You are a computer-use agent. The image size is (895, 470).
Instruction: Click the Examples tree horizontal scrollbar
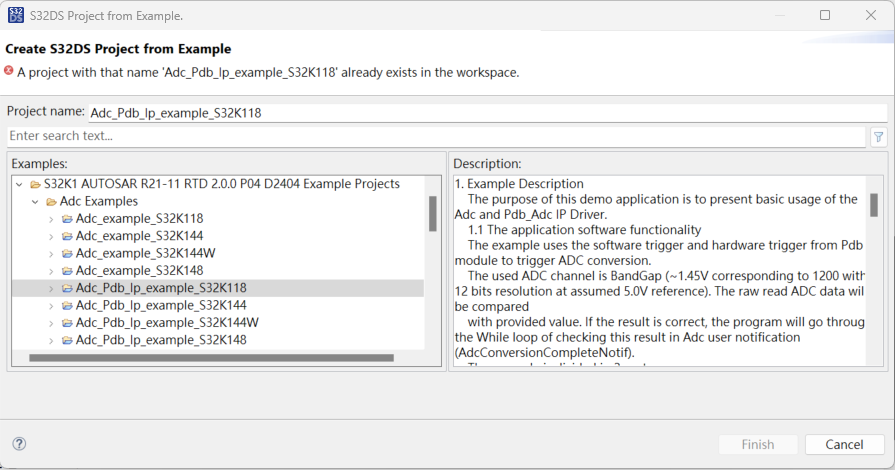pos(211,357)
